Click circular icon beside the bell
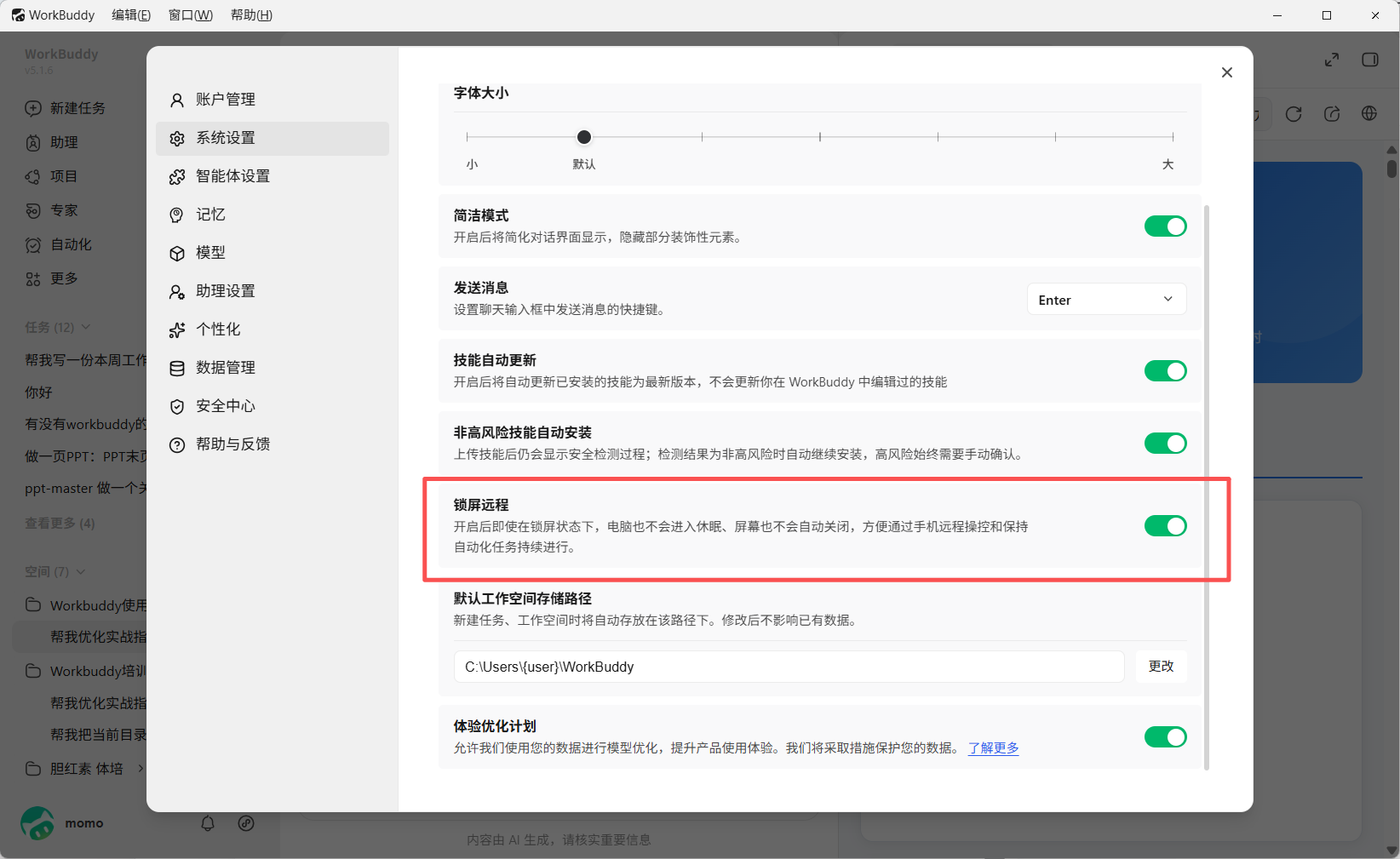 click(x=246, y=823)
